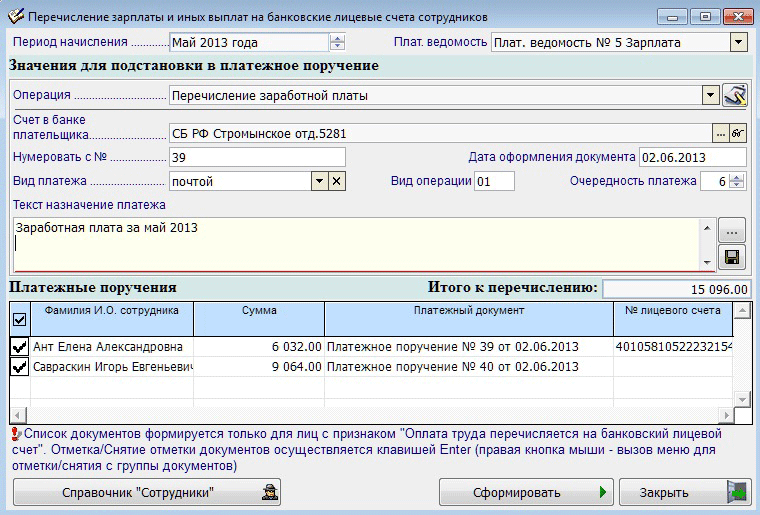The height and width of the screenshot is (515, 760).
Task: Click the payer bank account field
Action: pos(441,133)
